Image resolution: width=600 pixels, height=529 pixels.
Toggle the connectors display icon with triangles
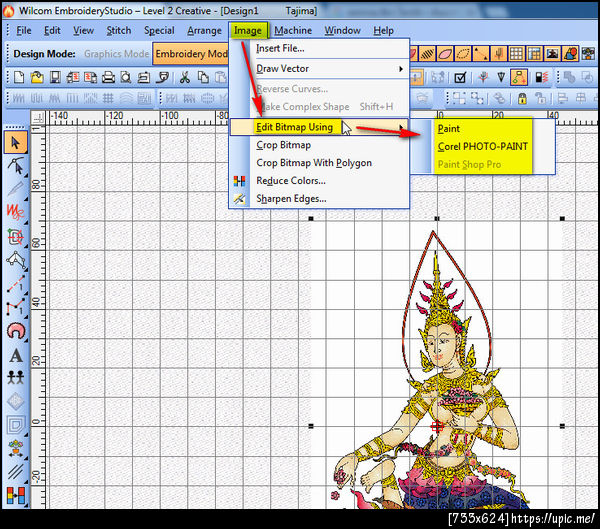click(x=480, y=54)
